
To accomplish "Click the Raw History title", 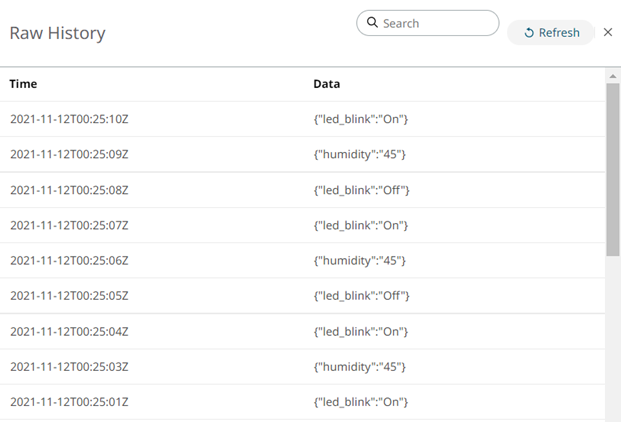I will pyautogui.click(x=57, y=33).
